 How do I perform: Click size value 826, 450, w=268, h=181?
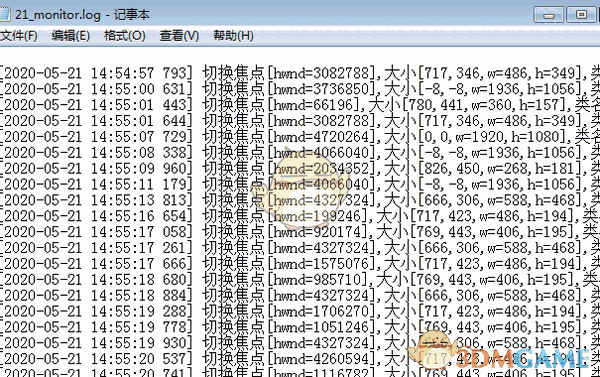point(500,168)
